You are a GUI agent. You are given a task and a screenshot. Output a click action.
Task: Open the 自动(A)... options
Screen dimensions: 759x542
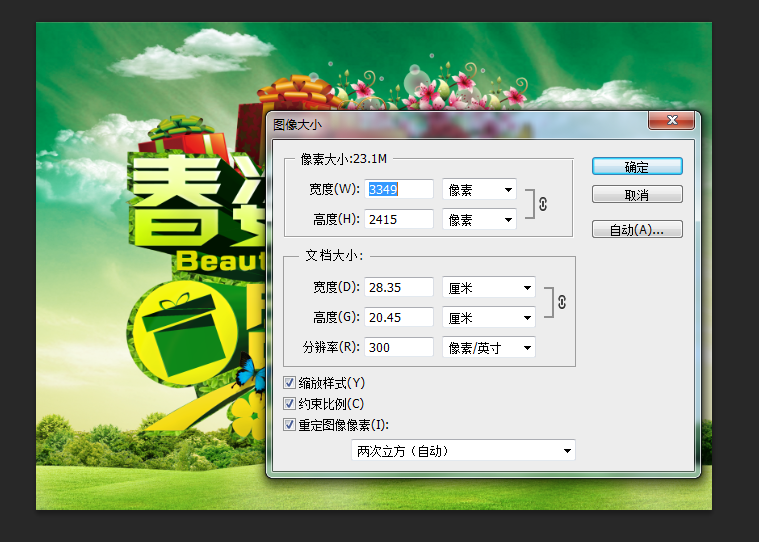pyautogui.click(x=637, y=229)
